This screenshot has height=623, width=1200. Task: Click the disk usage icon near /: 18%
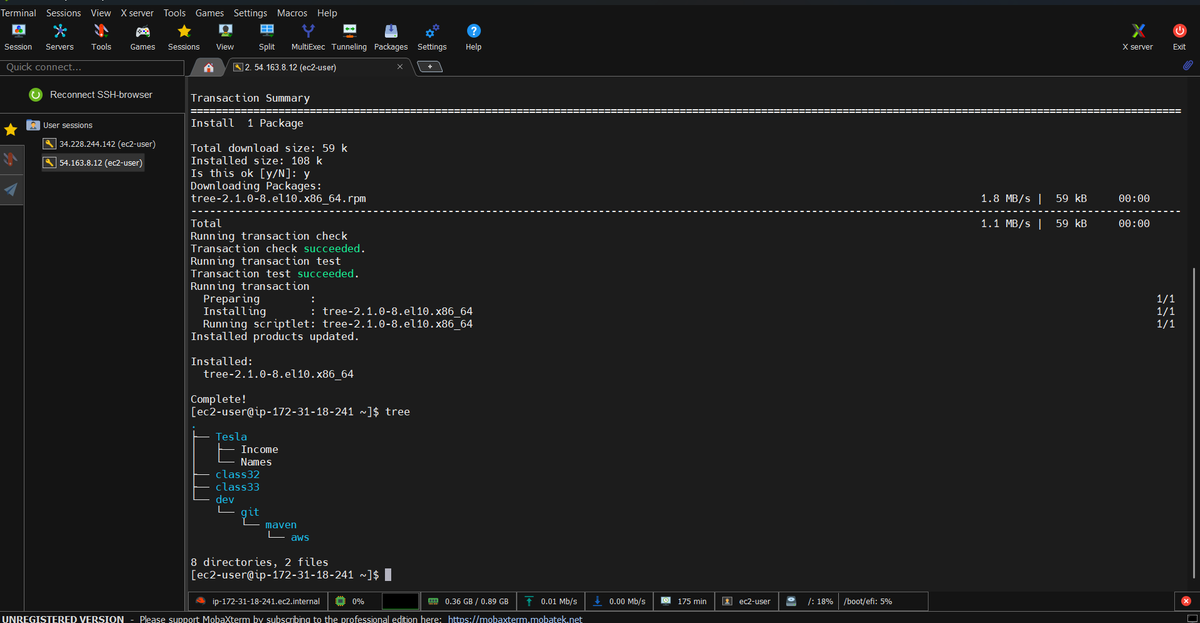click(791, 601)
